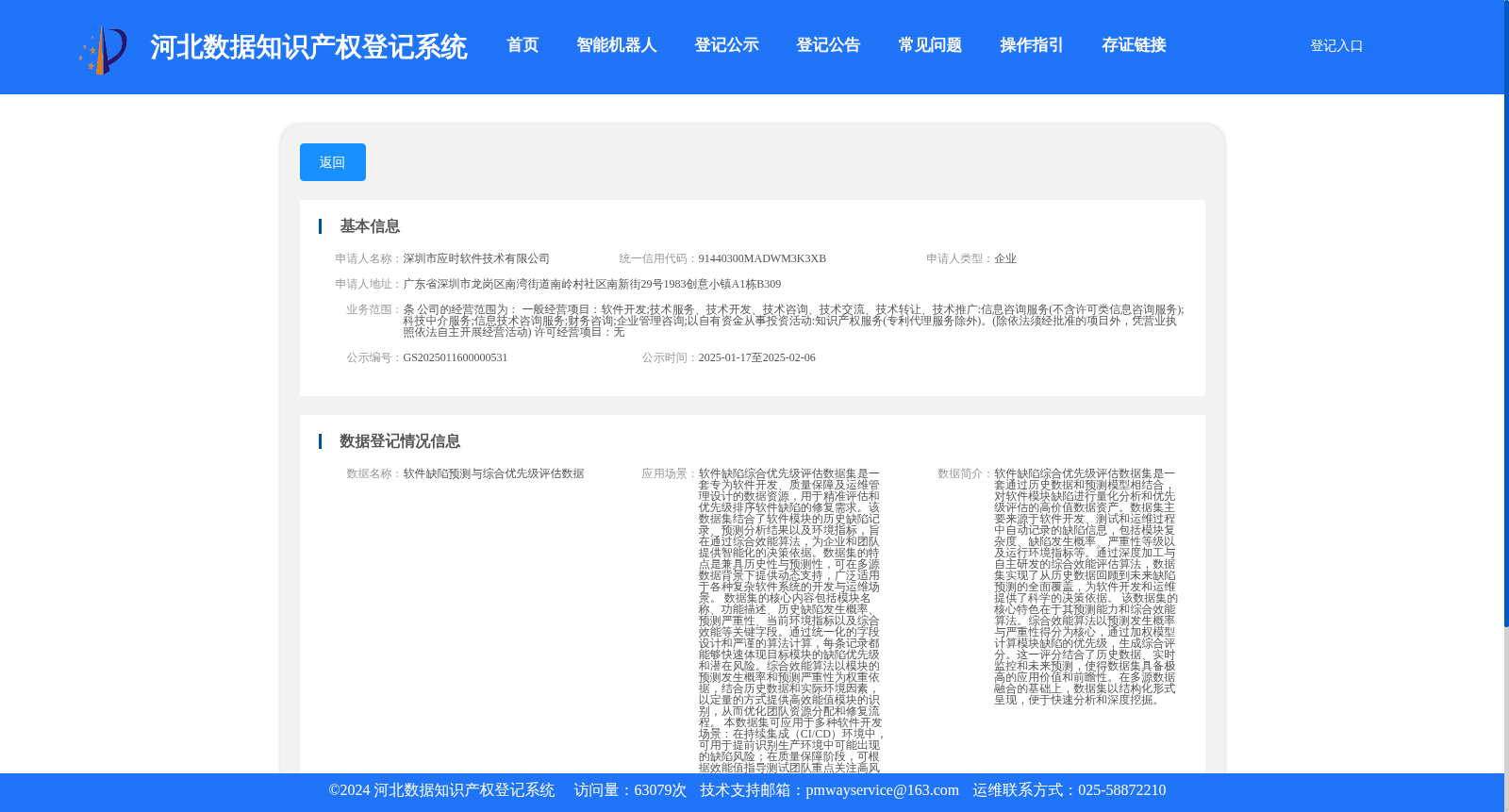Click the 河北数据知识产权登记系统 site title
Screen dimensions: 1509x812
click(308, 47)
